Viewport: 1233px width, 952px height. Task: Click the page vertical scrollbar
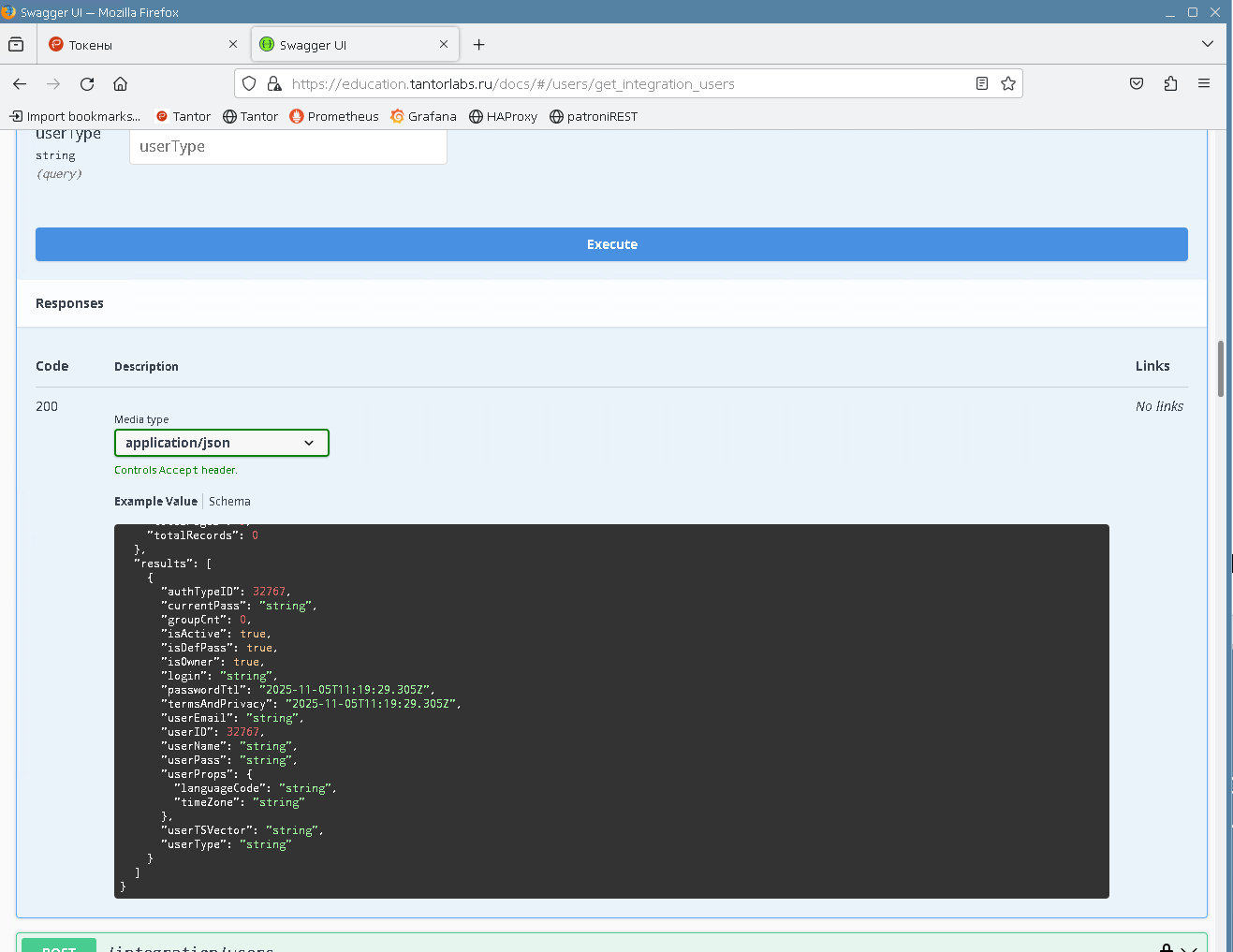[x=1220, y=370]
